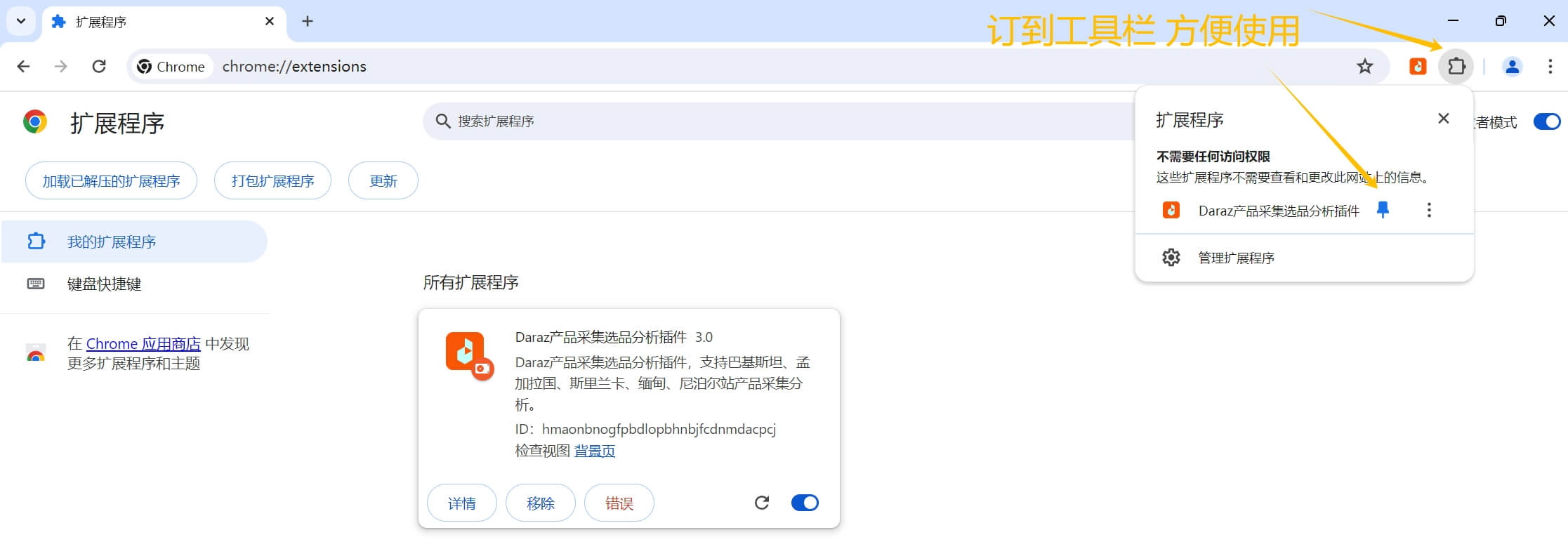1568x542 pixels.
Task: Open a new tab with the plus button
Action: (307, 21)
